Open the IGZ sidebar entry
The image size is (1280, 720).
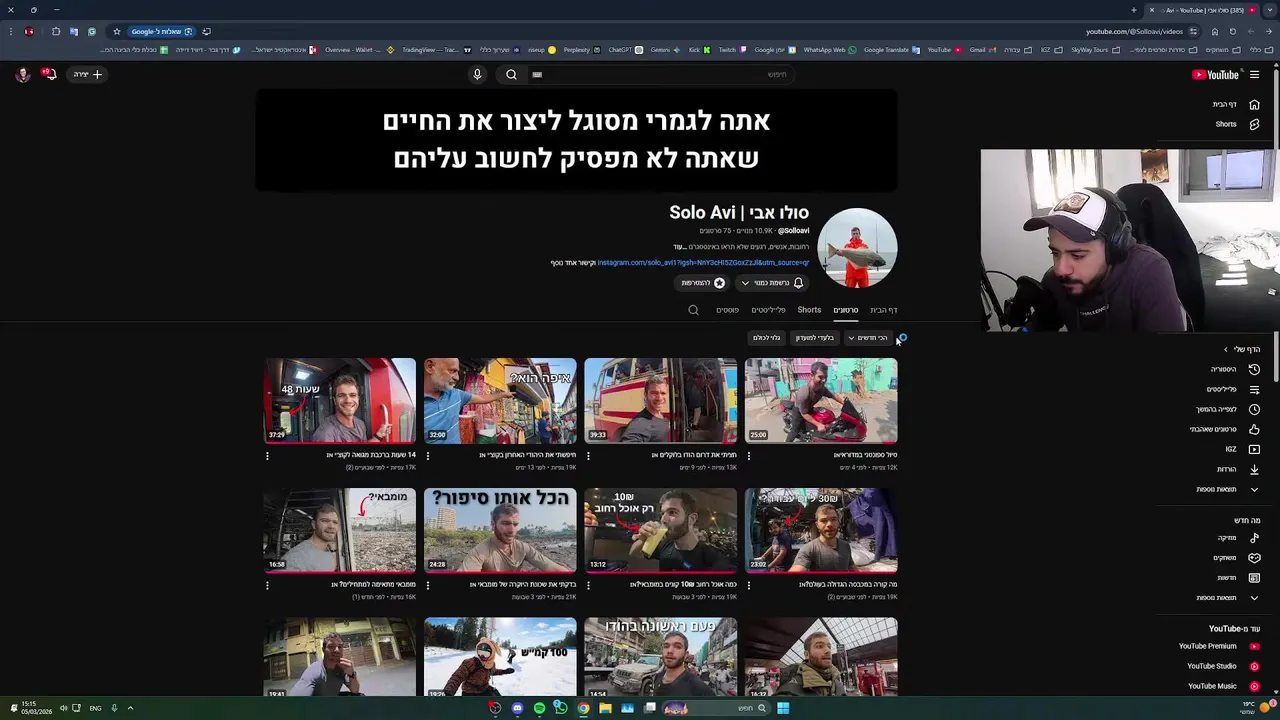tap(1241, 449)
